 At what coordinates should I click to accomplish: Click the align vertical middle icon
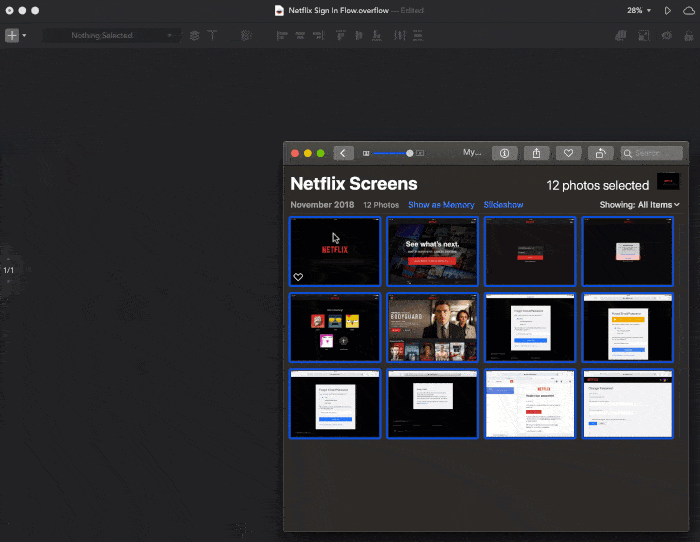(358, 35)
